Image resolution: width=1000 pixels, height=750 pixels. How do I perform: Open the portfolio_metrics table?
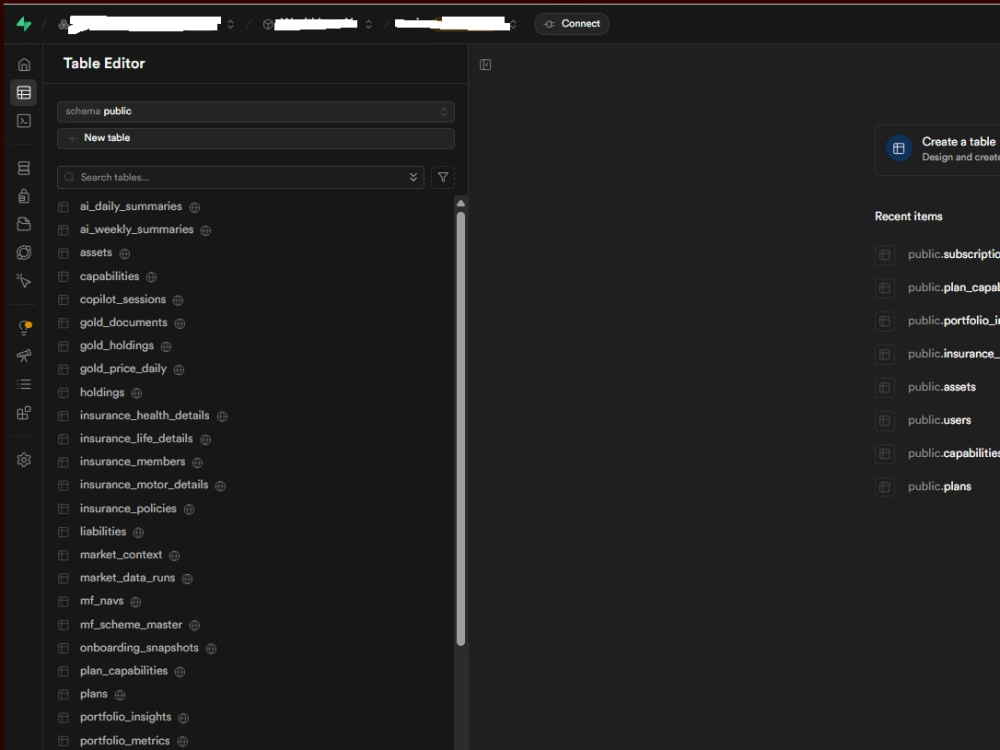[x=124, y=740]
